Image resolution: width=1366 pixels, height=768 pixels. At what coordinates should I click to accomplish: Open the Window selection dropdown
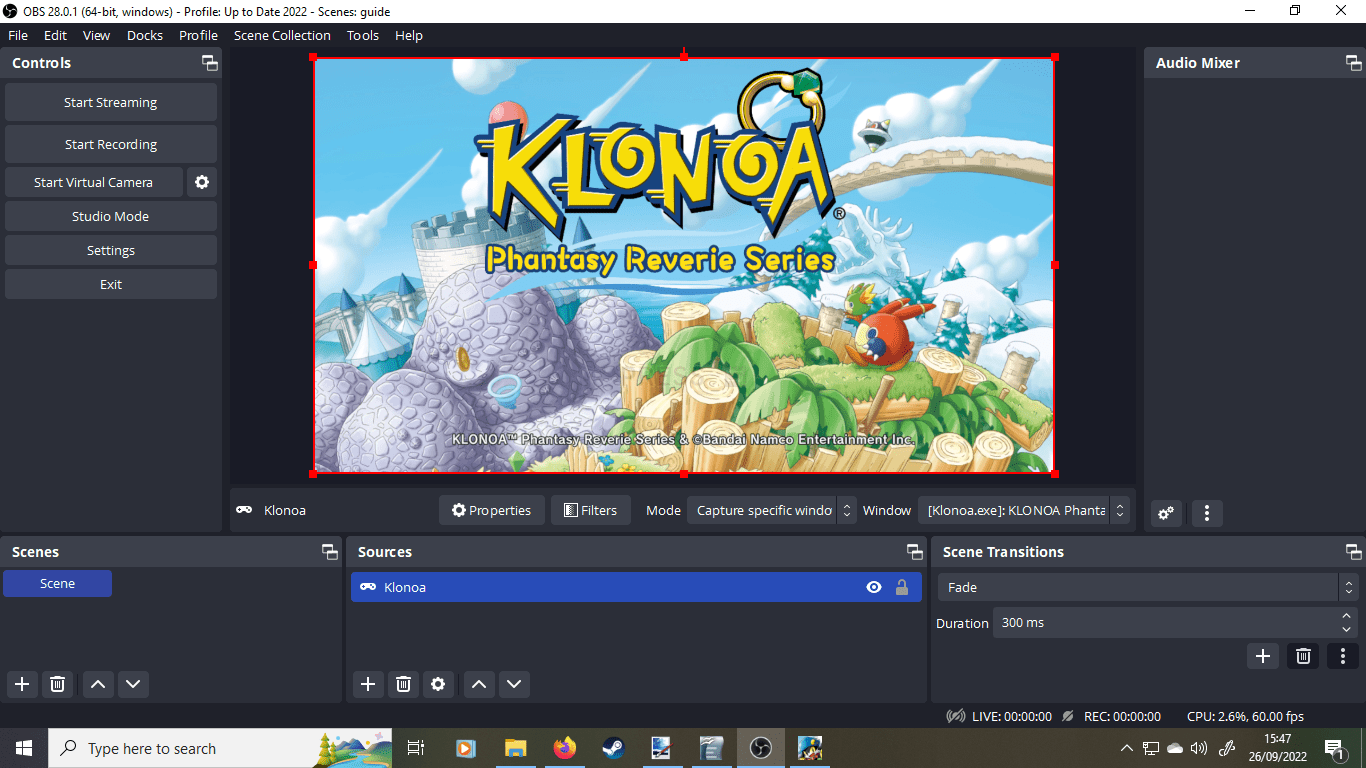[x=1024, y=510]
